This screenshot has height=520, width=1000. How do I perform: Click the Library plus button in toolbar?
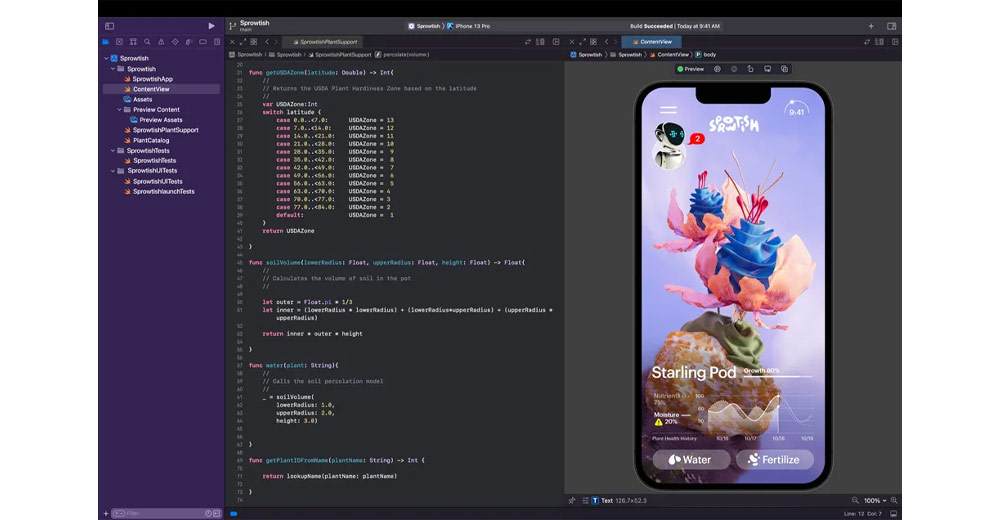[x=871, y=26]
